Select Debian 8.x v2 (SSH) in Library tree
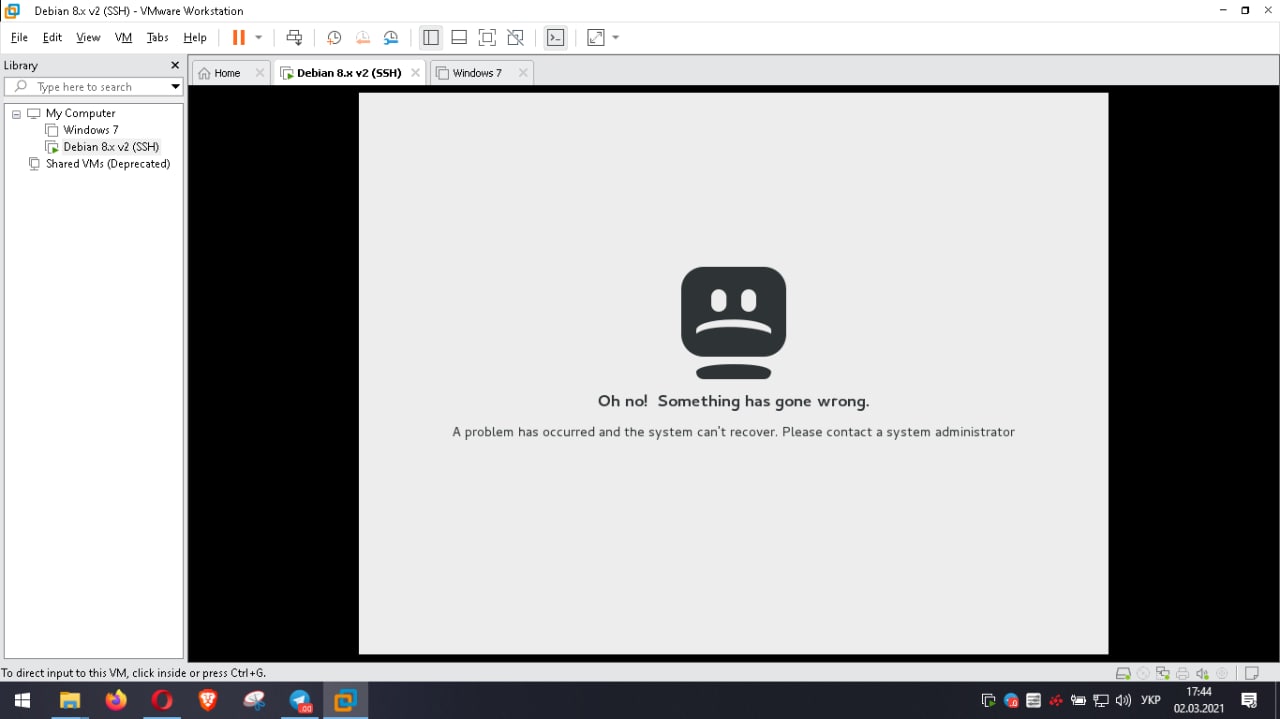 pyautogui.click(x=110, y=147)
